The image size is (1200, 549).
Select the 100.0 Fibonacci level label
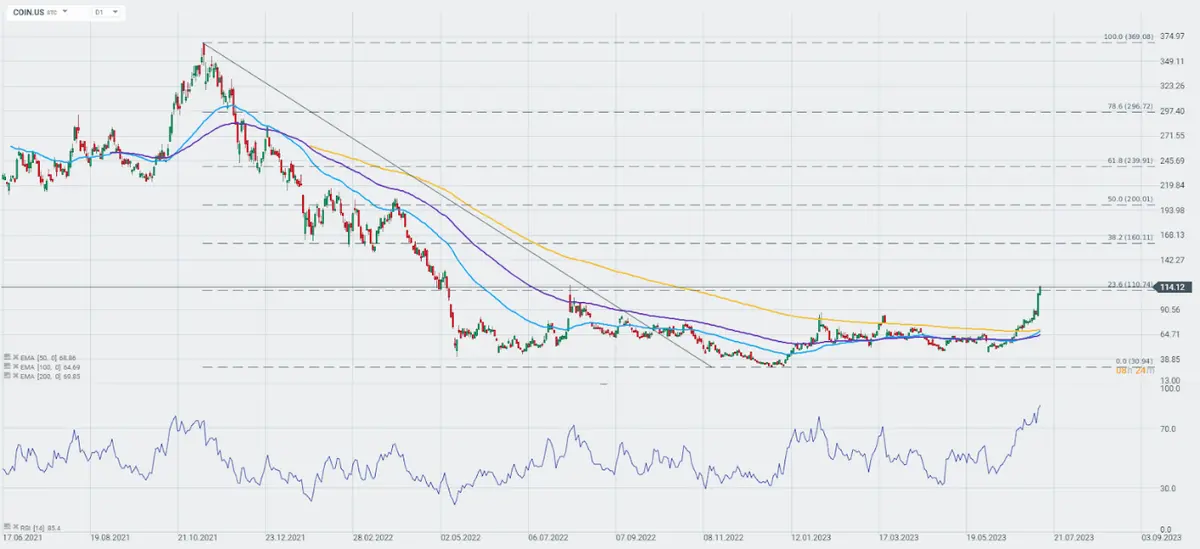(x=1129, y=37)
